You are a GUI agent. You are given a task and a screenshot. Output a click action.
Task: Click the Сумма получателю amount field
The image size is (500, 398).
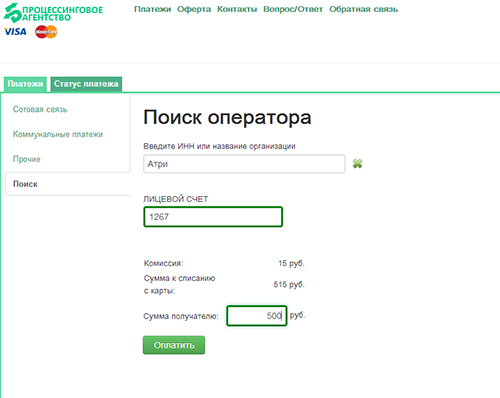(x=257, y=316)
